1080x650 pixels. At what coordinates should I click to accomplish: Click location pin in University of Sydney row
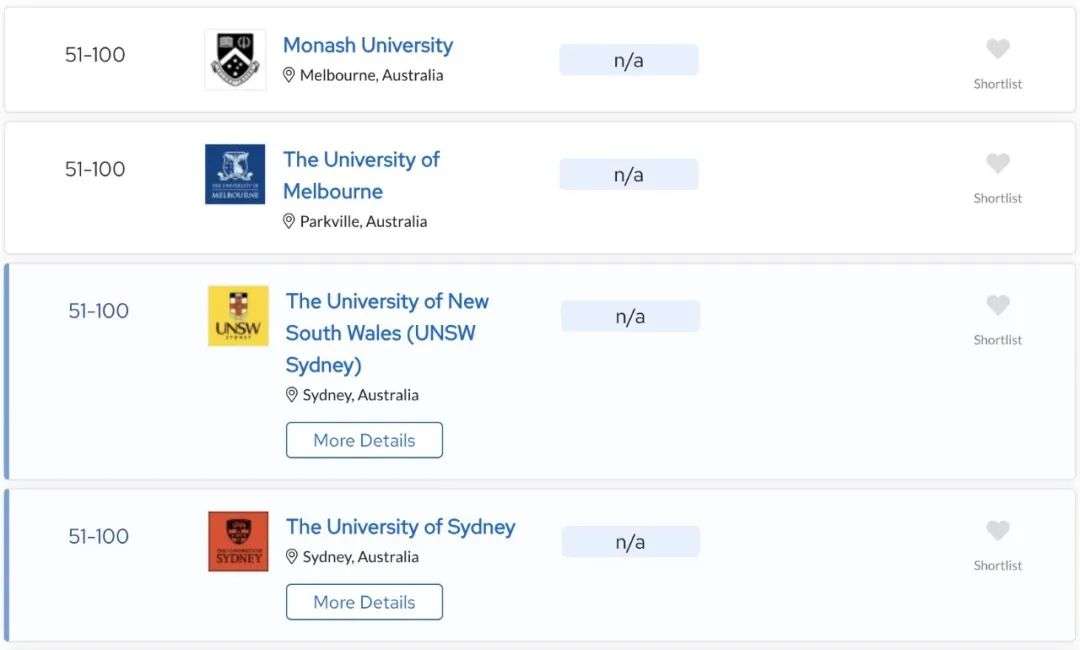pos(292,557)
